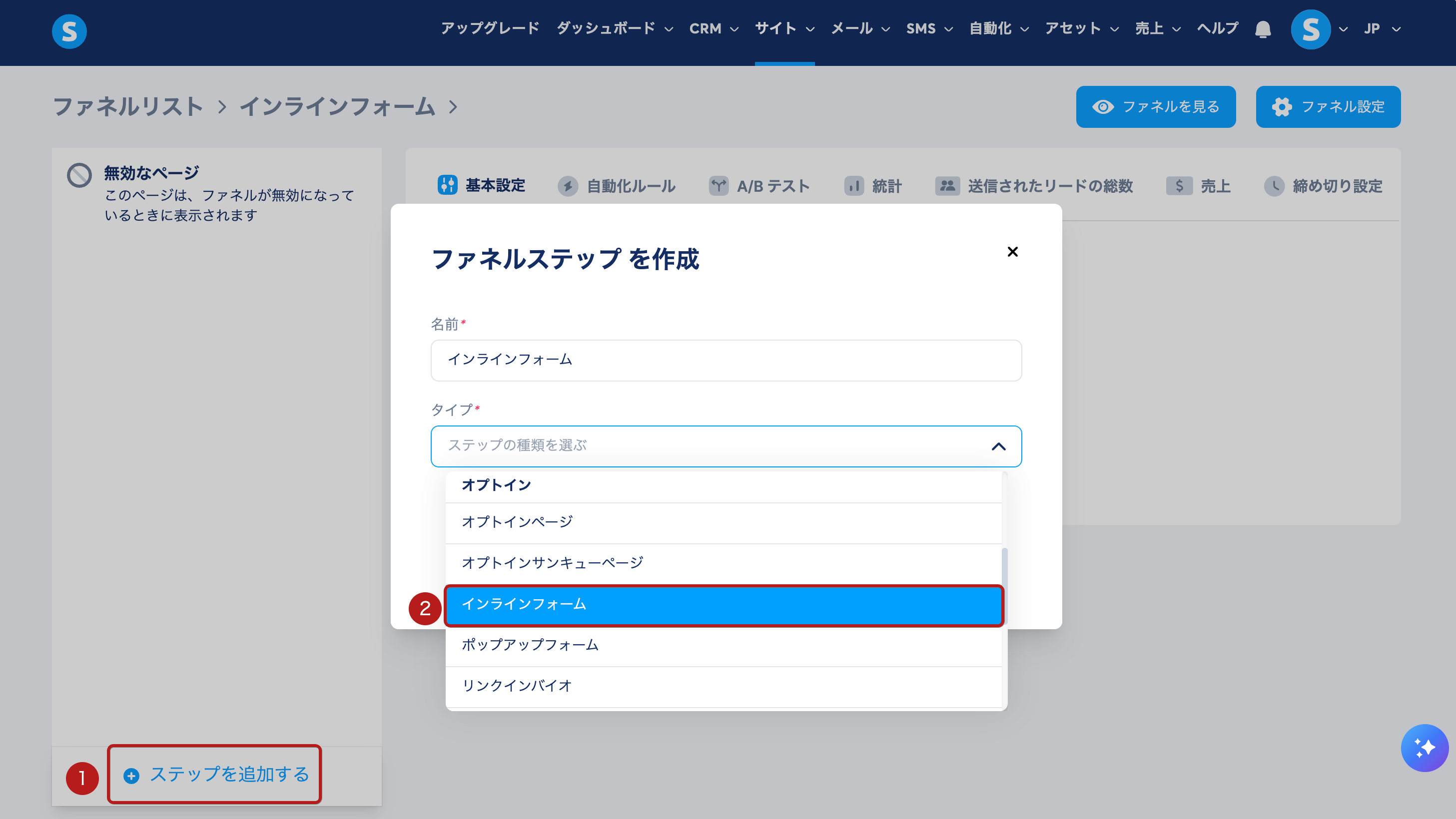Open the A/B テスト tab
Screen dimensions: 1456x819
(x=759, y=186)
